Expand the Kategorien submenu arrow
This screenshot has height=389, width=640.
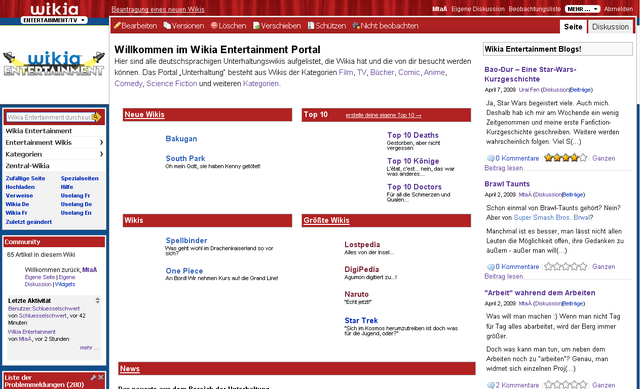point(101,154)
